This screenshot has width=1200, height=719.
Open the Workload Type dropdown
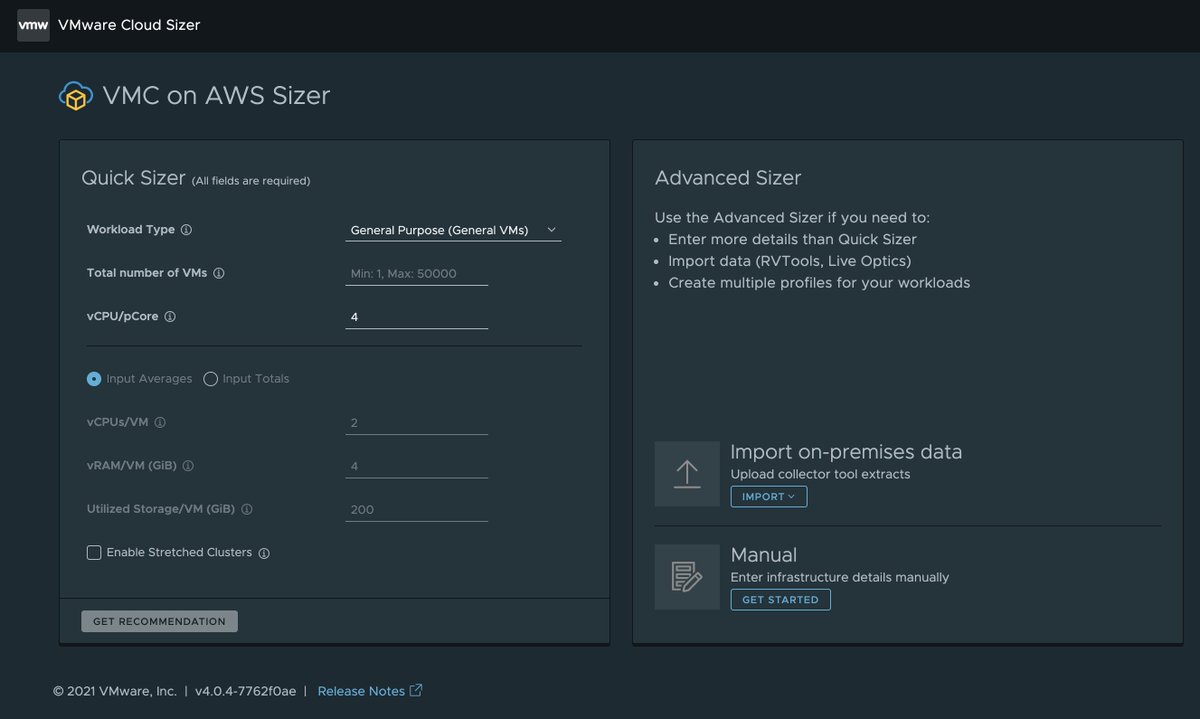pos(453,230)
